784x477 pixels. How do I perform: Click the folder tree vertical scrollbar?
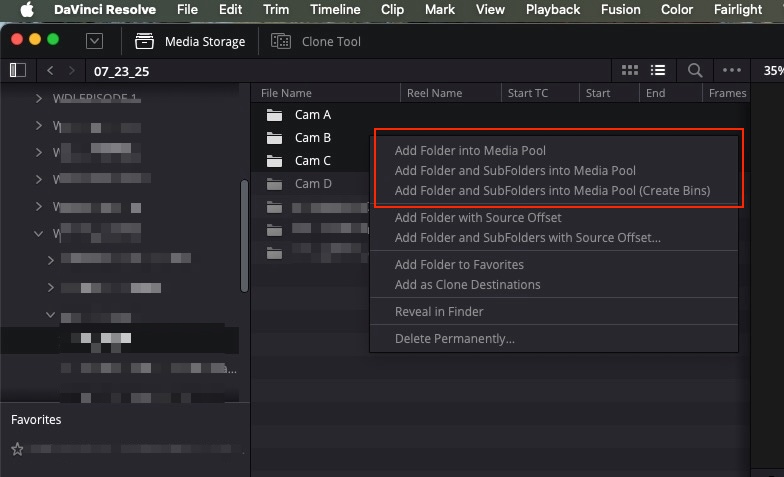click(x=244, y=235)
